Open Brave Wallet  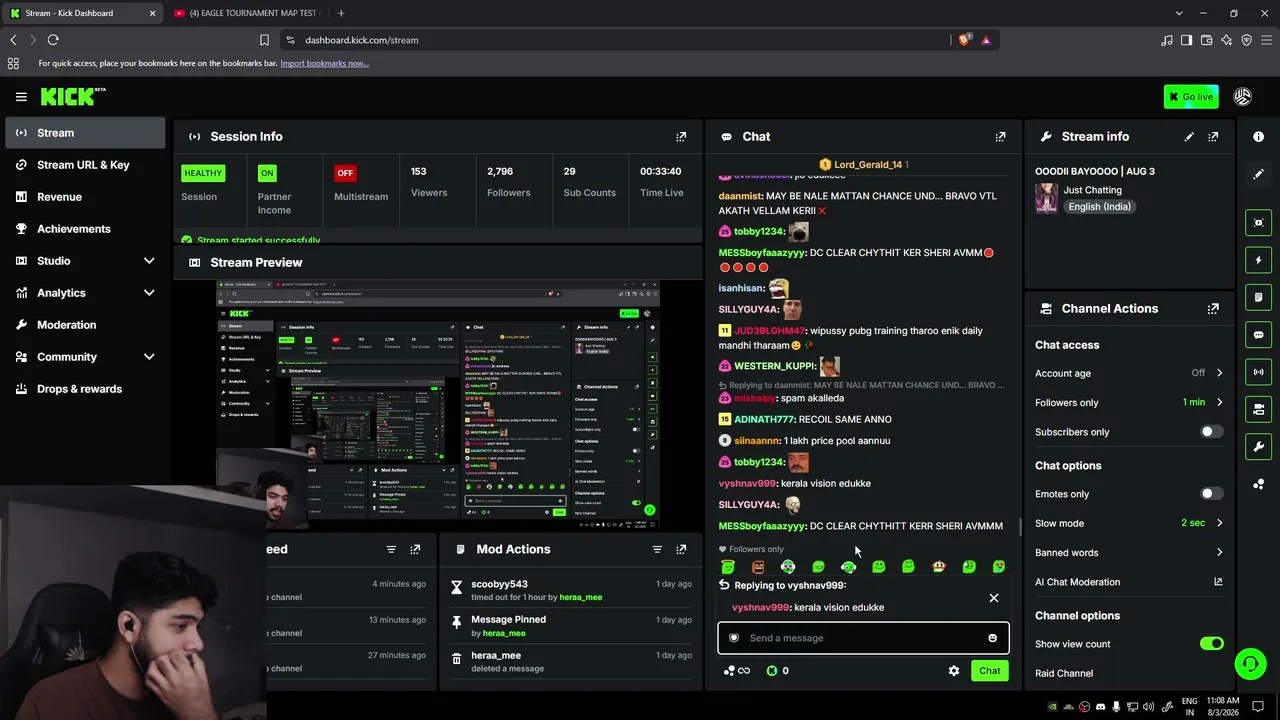coord(1206,40)
